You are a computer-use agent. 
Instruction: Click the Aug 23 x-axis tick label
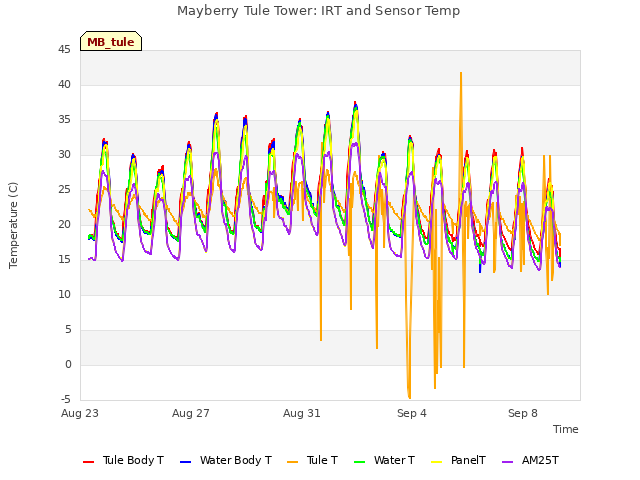pyautogui.click(x=80, y=413)
